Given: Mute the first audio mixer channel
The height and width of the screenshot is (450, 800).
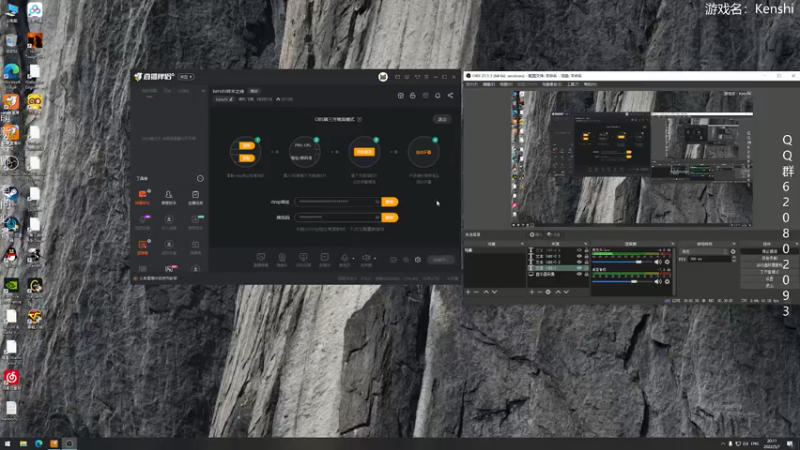Looking at the screenshot, I should tap(658, 262).
